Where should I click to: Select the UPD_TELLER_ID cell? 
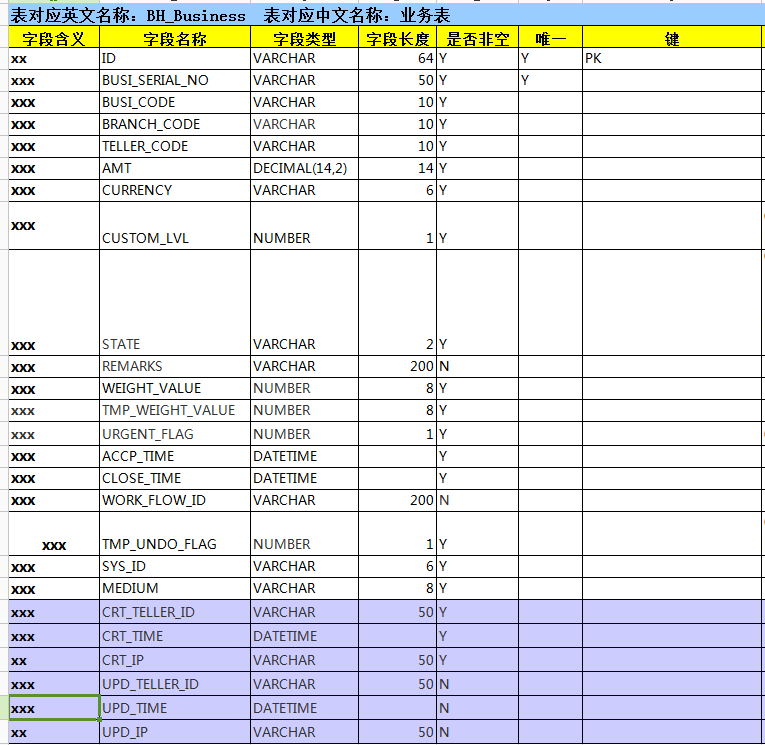point(175,684)
